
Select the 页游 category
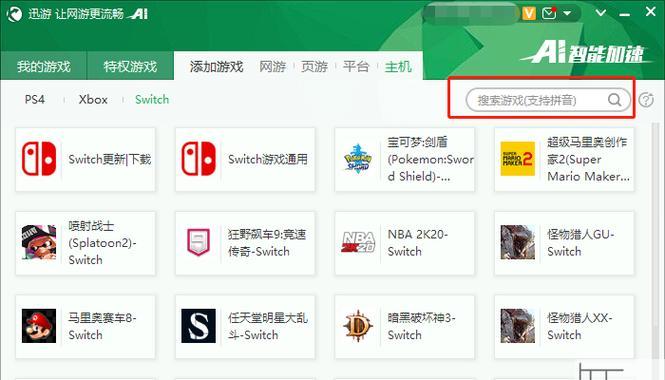(314, 67)
